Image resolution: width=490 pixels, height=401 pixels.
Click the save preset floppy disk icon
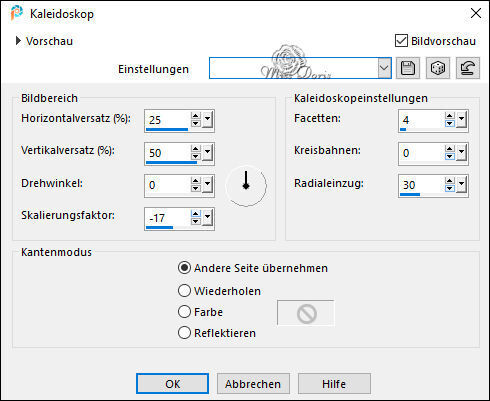point(408,68)
